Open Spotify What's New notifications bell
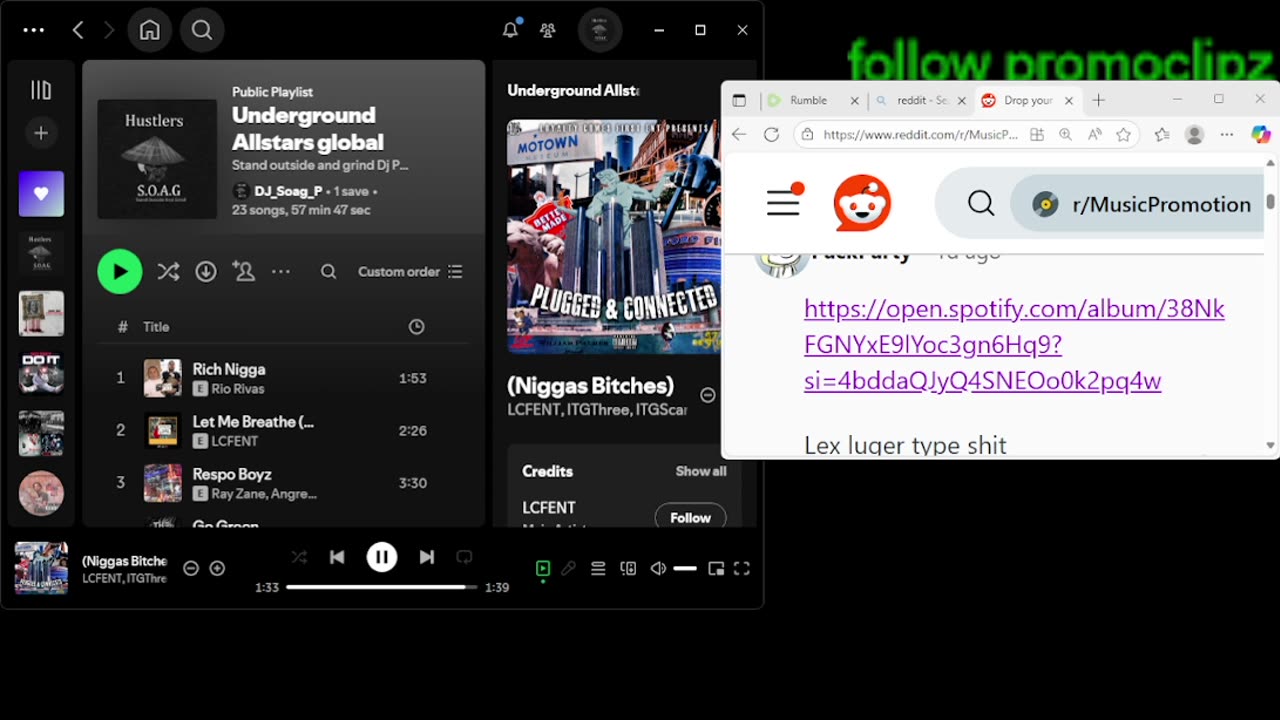This screenshot has height=720, width=1280. [510, 30]
